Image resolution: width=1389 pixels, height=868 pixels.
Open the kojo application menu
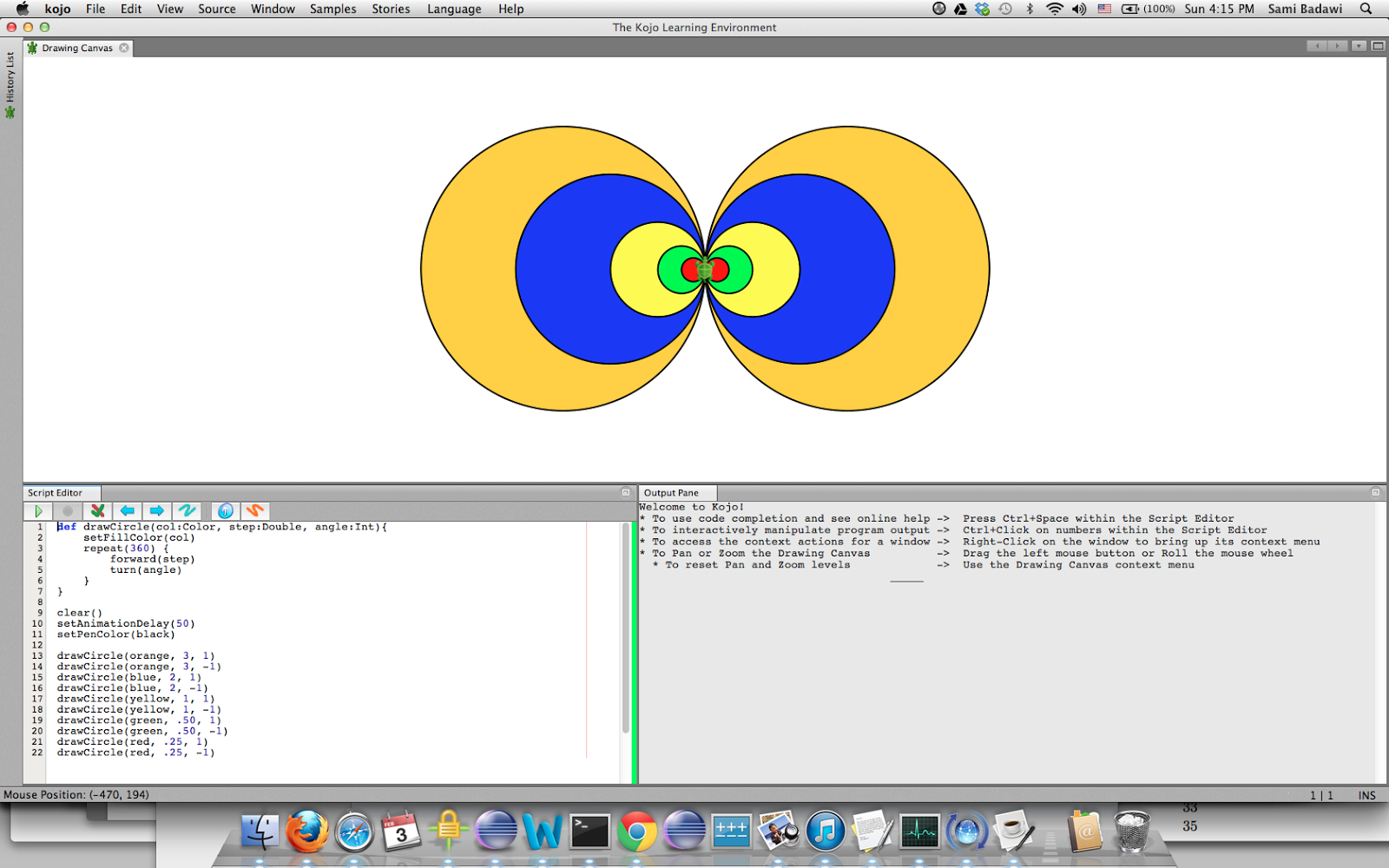(58, 9)
